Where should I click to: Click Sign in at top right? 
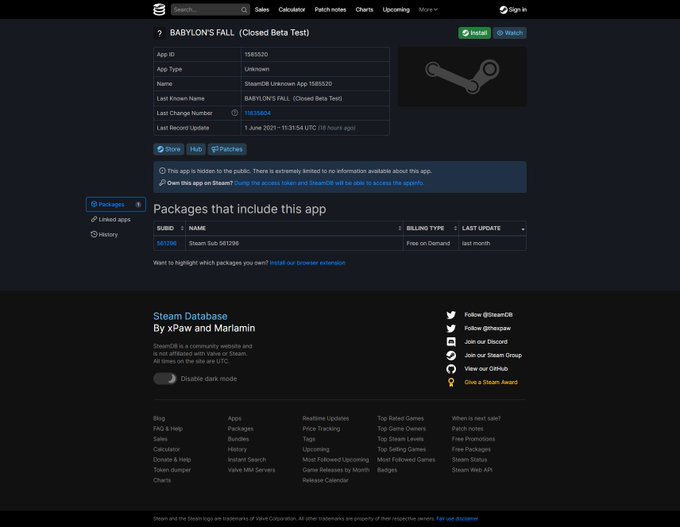[x=513, y=10]
